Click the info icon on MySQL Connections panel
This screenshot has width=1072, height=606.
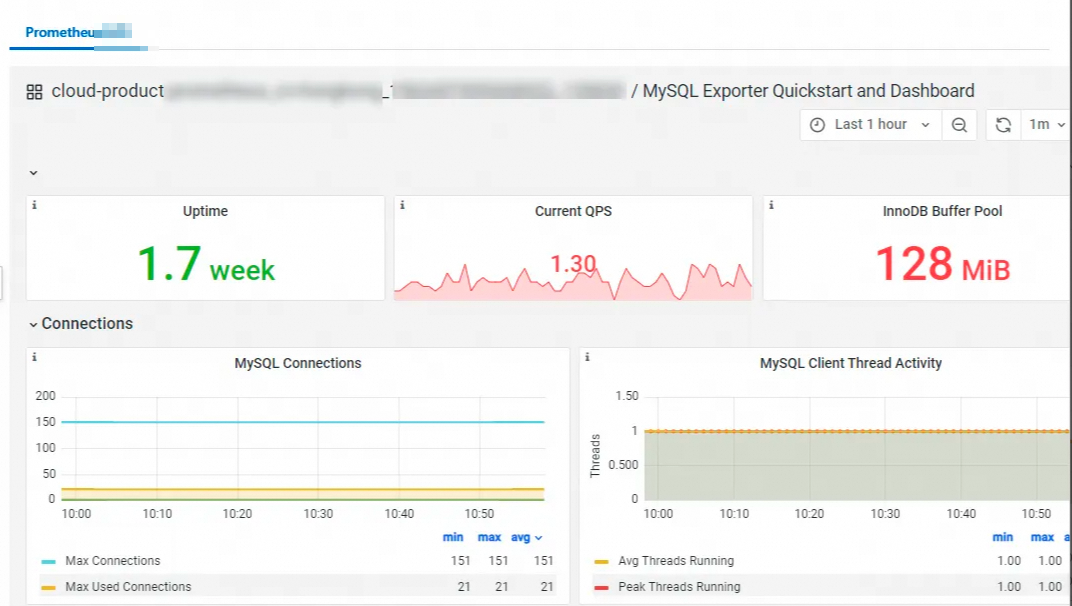click(34, 356)
